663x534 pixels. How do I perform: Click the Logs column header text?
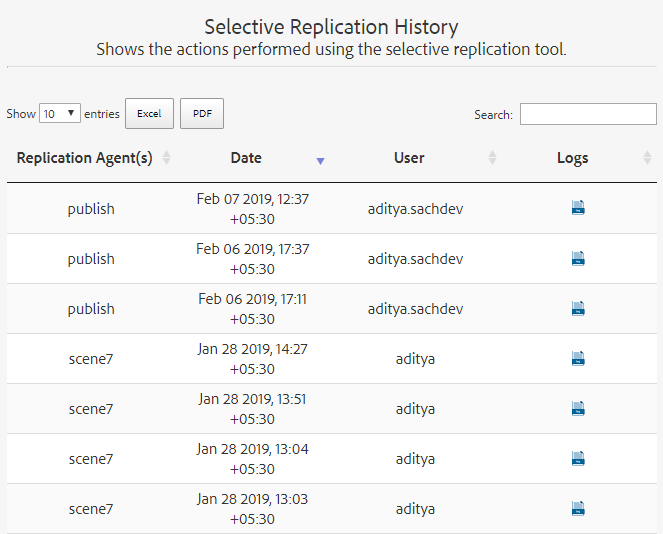pos(573,158)
